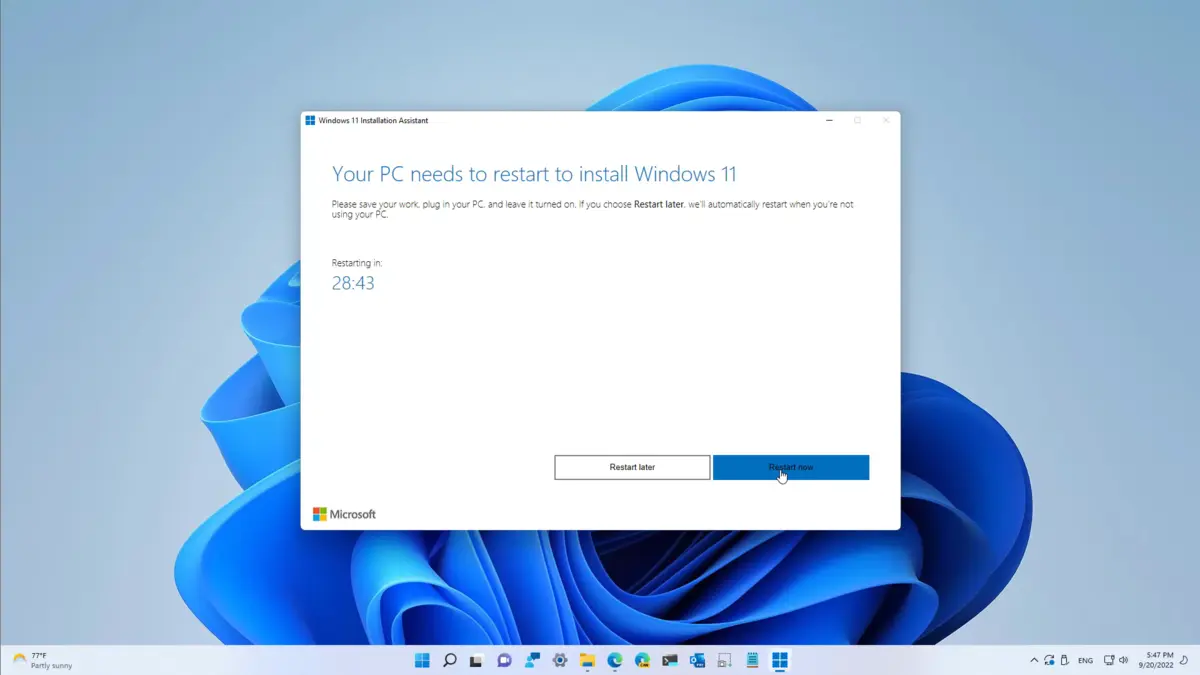Open the clock showing 5:47 PM
1200x675 pixels.
click(x=1155, y=660)
